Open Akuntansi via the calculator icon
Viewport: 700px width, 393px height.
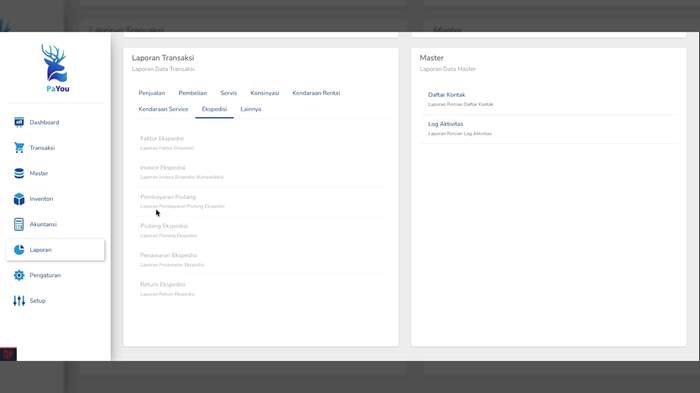(19, 224)
